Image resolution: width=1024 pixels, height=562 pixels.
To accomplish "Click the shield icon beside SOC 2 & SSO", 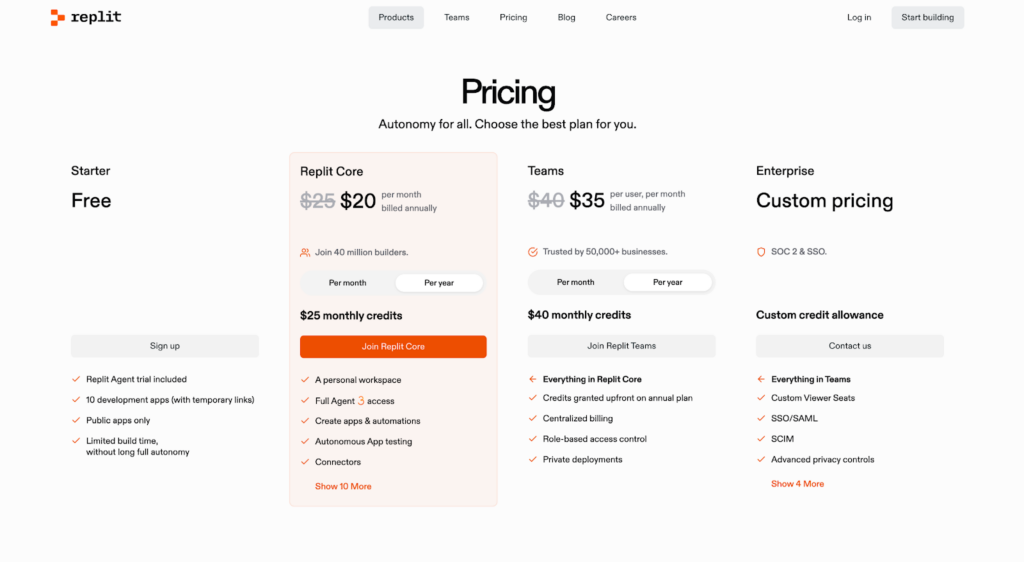I will coord(761,252).
